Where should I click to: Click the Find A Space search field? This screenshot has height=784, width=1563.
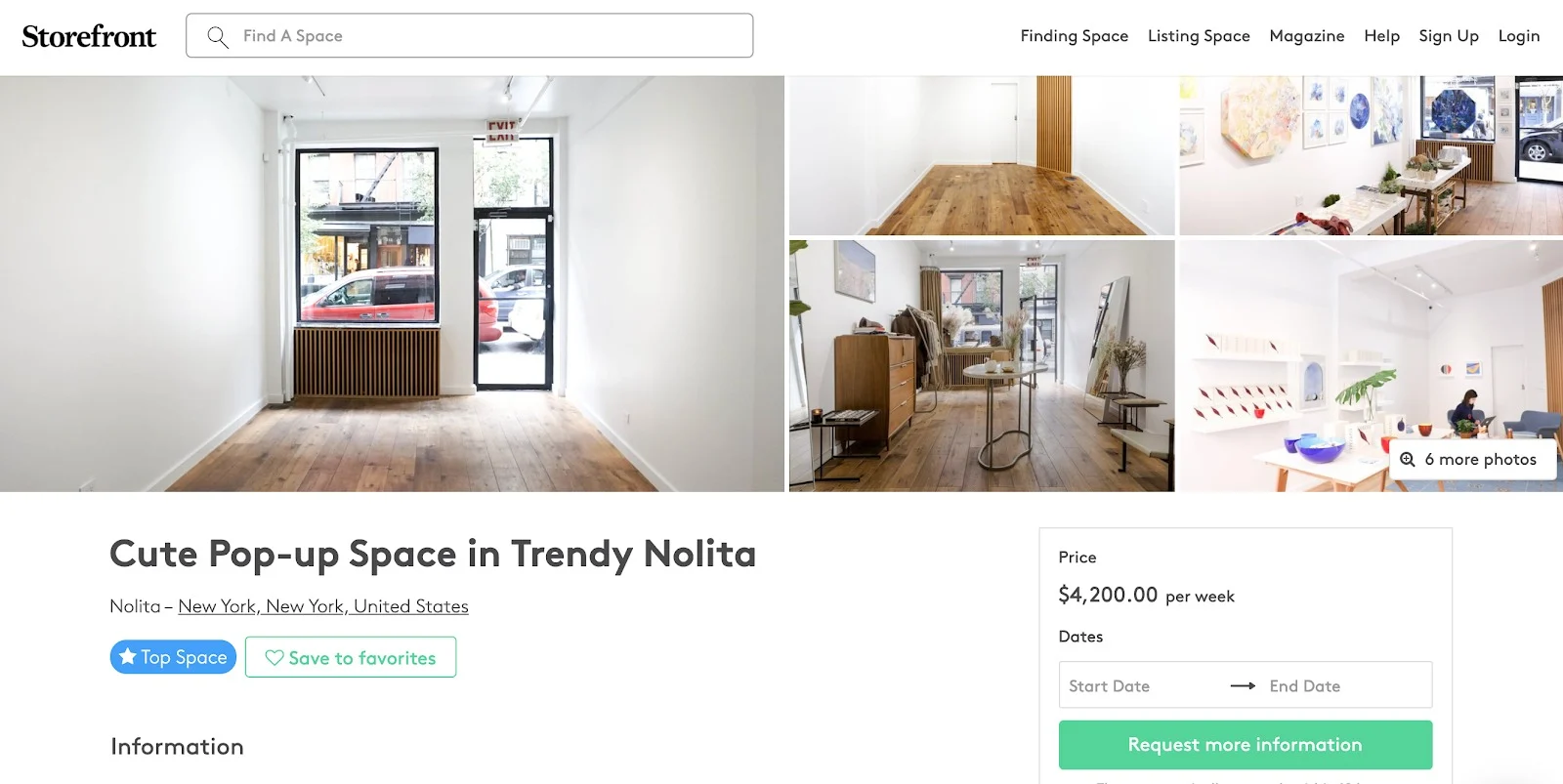(470, 36)
